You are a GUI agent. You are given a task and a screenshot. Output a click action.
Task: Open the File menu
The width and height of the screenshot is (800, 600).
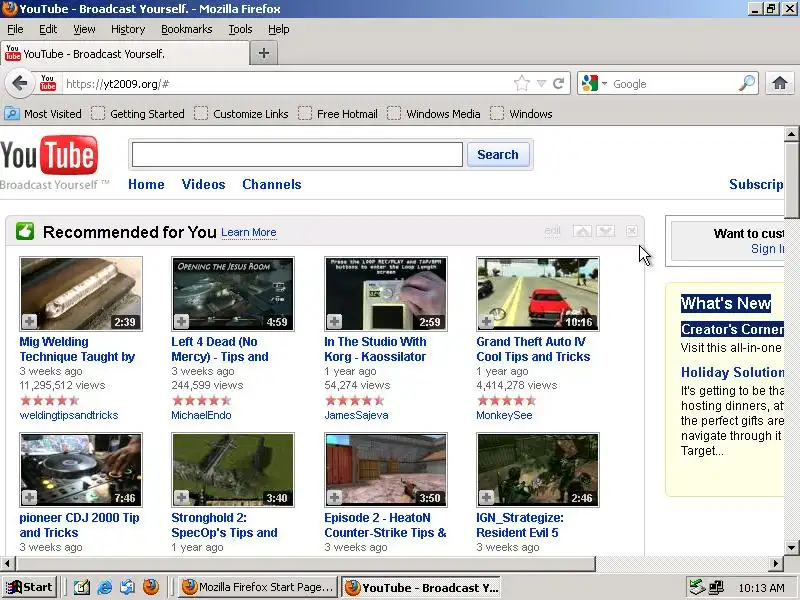click(x=15, y=29)
